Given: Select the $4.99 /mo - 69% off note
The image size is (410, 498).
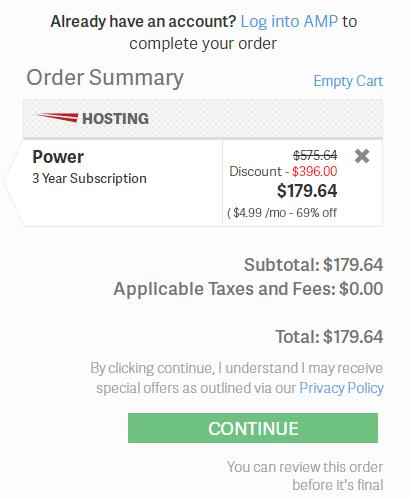Looking at the screenshot, I should [x=282, y=213].
